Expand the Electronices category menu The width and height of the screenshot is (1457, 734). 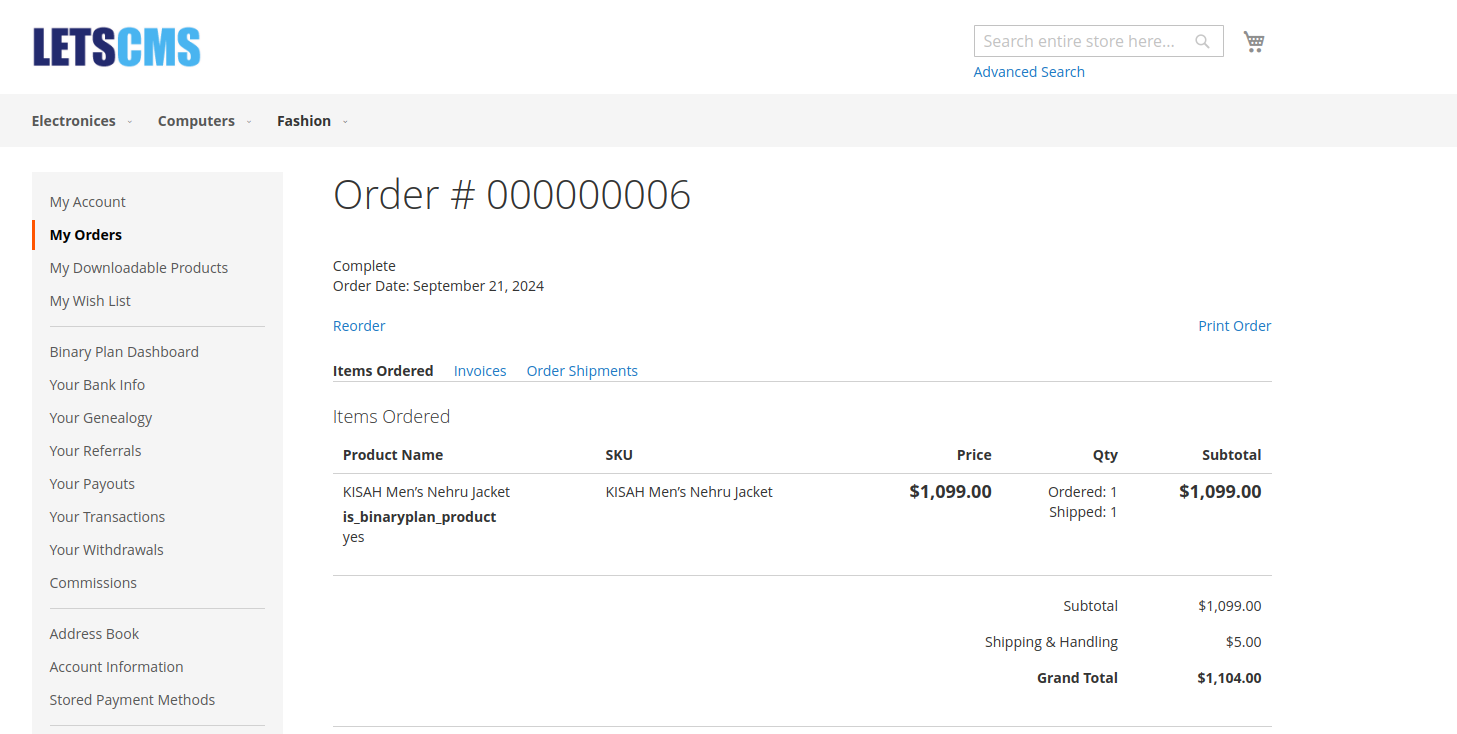[74, 120]
